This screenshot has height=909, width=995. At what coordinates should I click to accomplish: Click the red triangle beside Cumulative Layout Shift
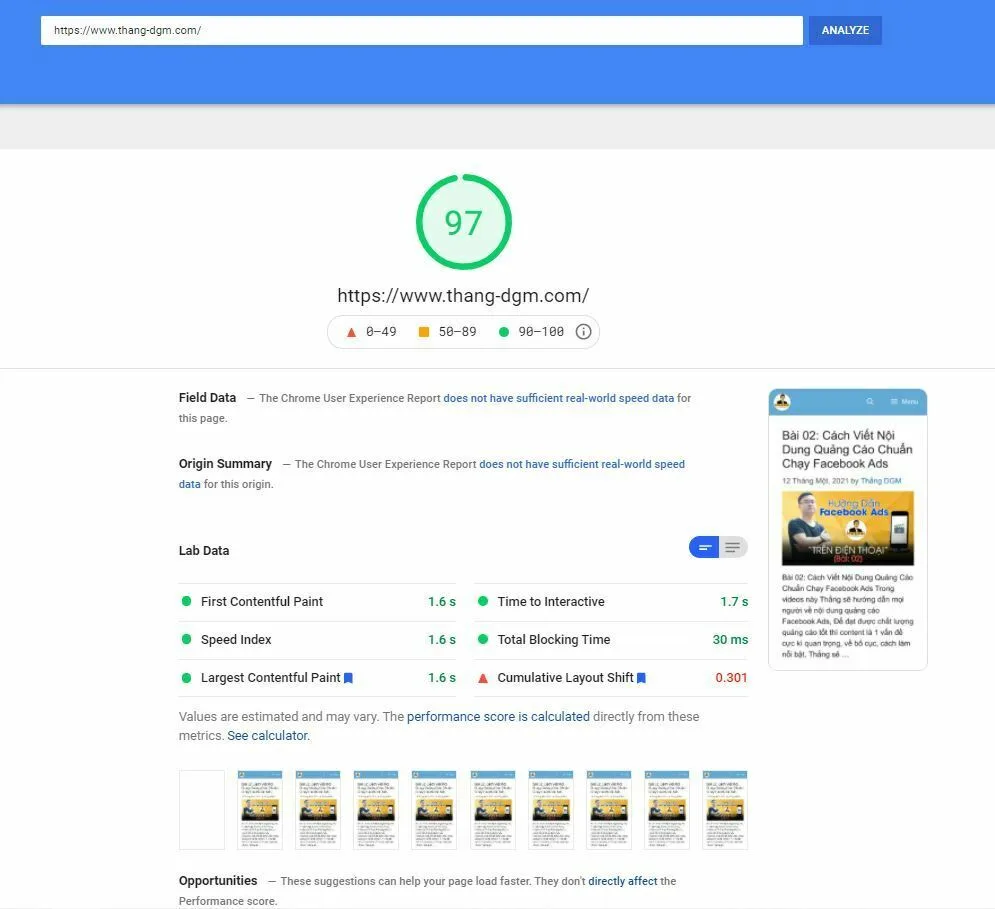coord(483,678)
